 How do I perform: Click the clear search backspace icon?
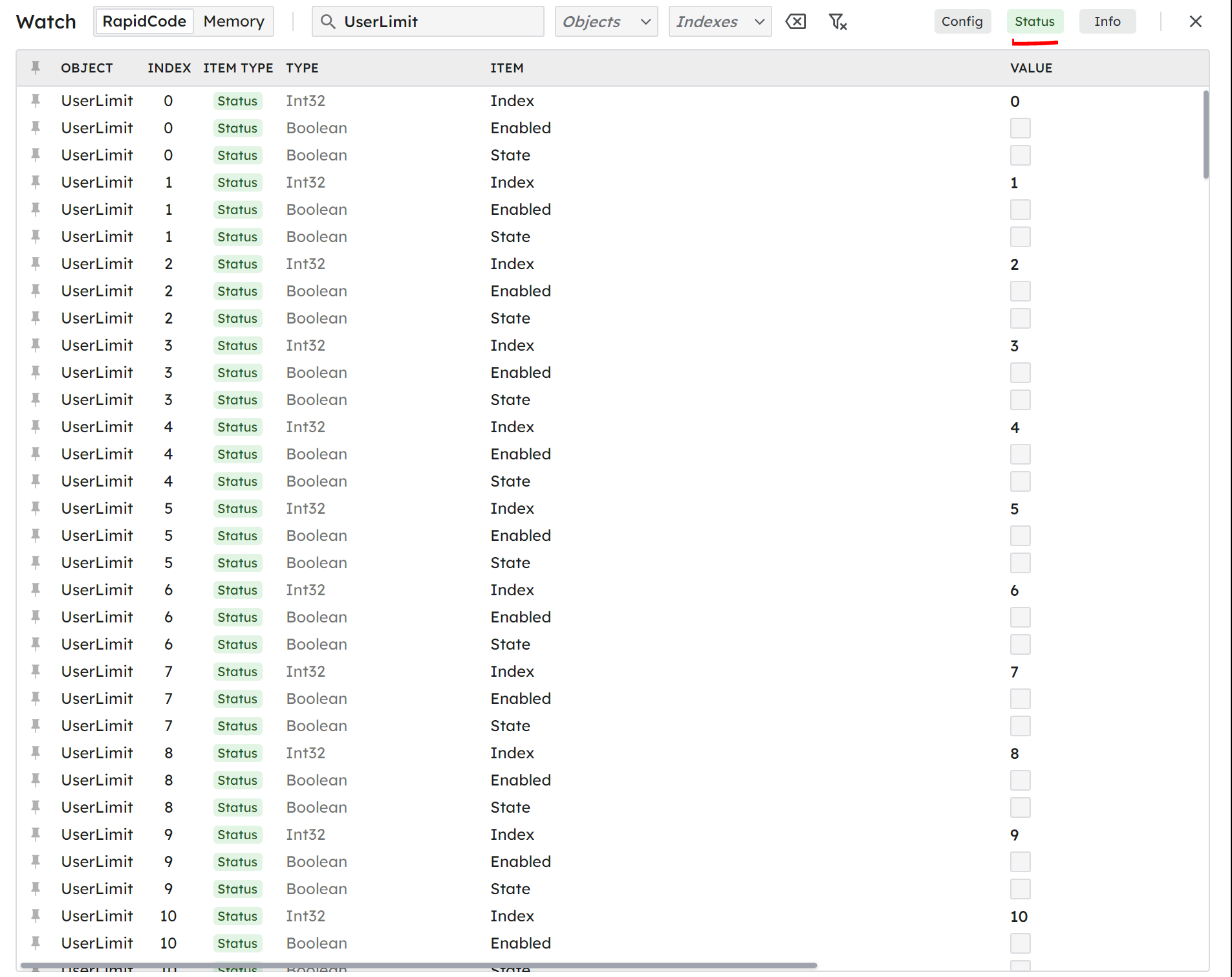(x=795, y=22)
